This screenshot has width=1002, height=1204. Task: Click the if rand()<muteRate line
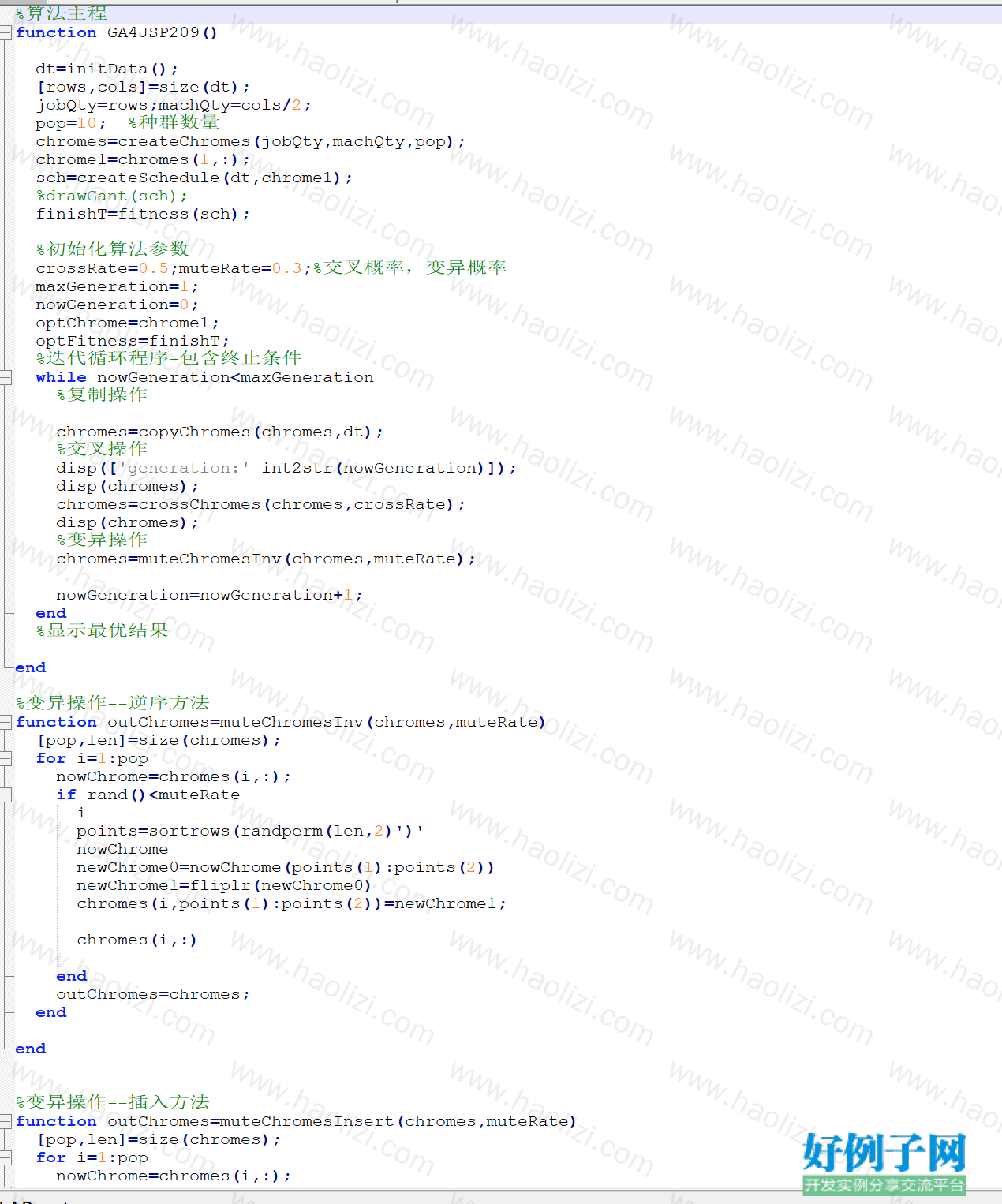148,795
